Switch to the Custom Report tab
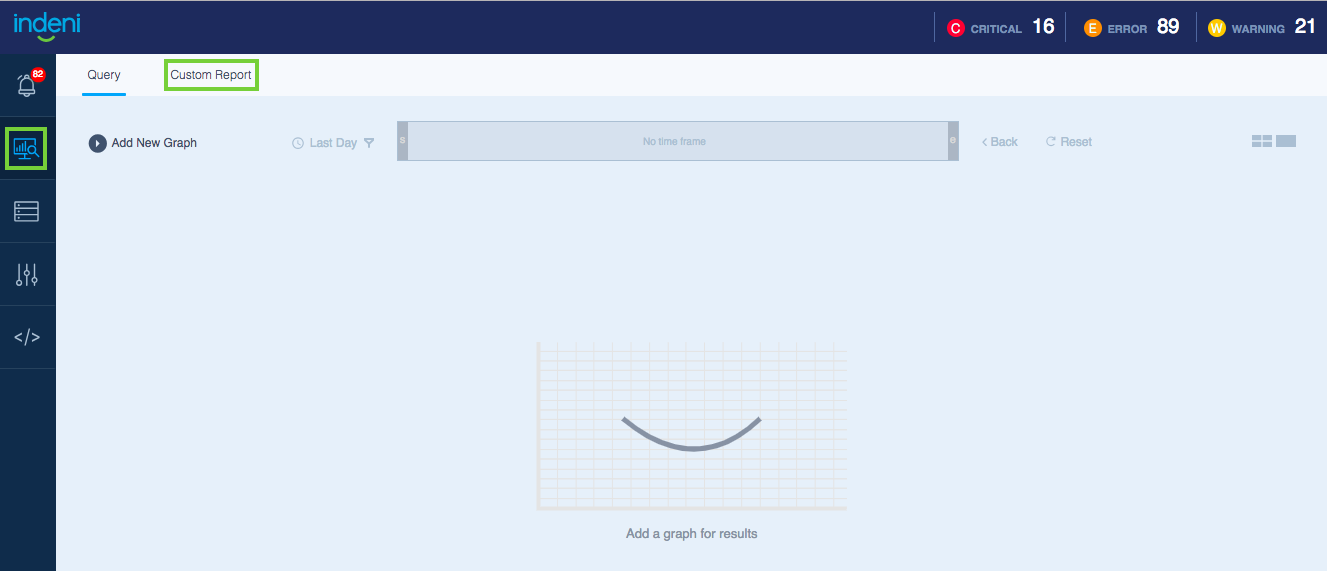Screen dimensions: 1327x571 tap(211, 75)
